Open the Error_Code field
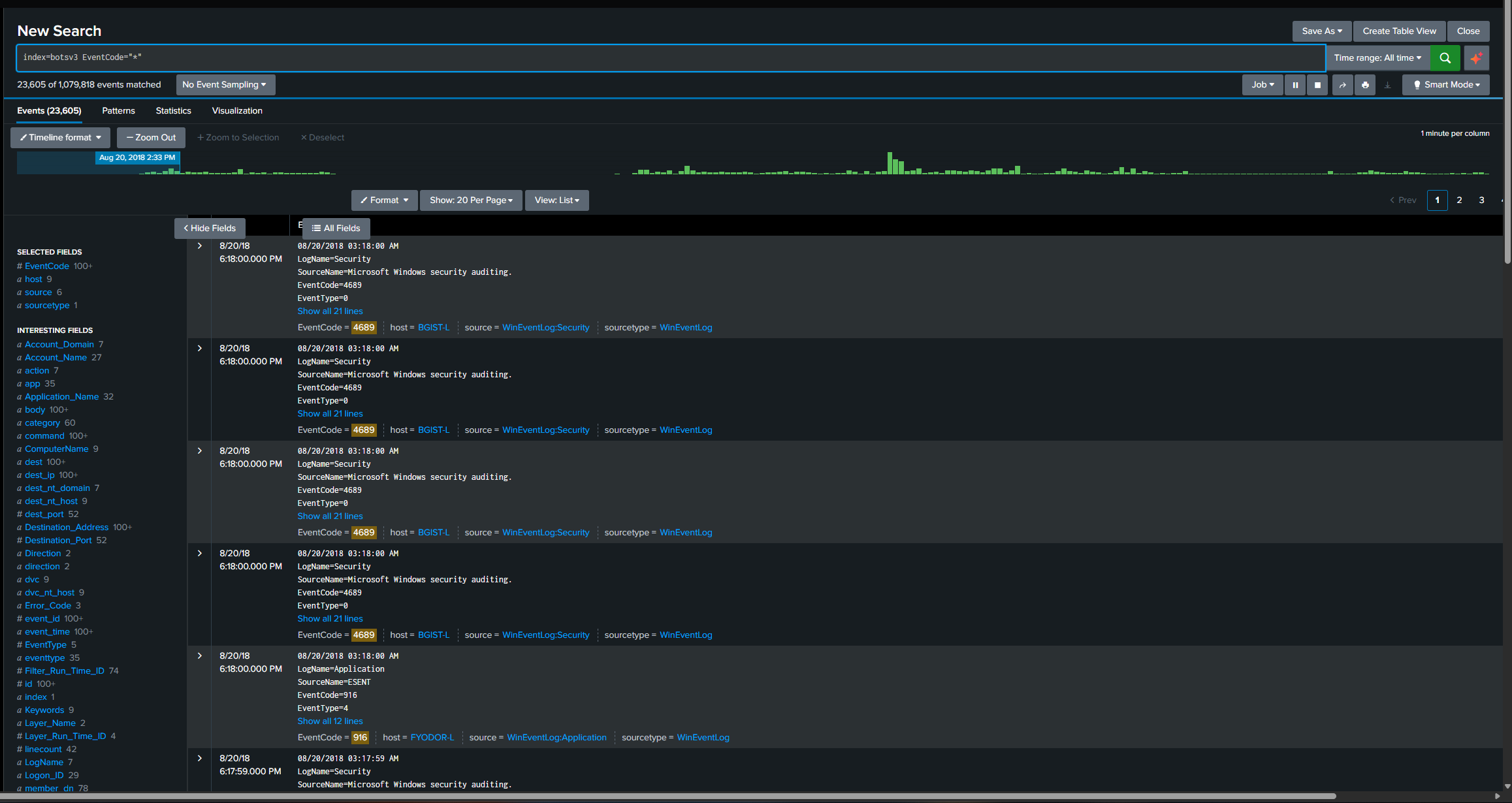Image resolution: width=1512 pixels, height=803 pixels. 48,606
